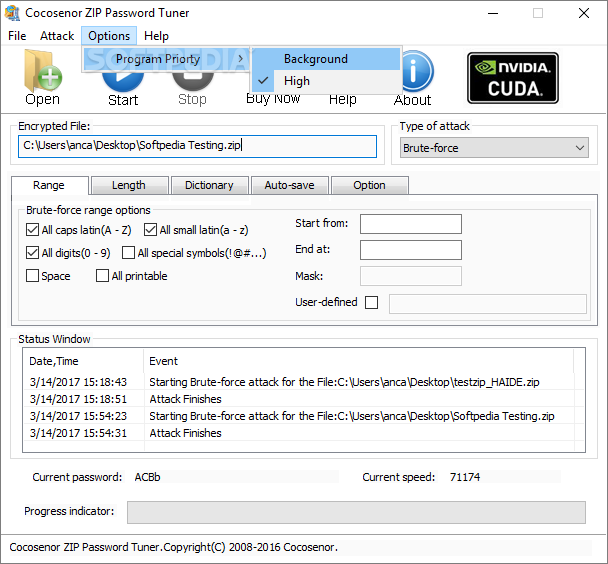Image resolution: width=608 pixels, height=564 pixels.
Task: Expand the Program Priority submenu arrow
Action: (240, 59)
